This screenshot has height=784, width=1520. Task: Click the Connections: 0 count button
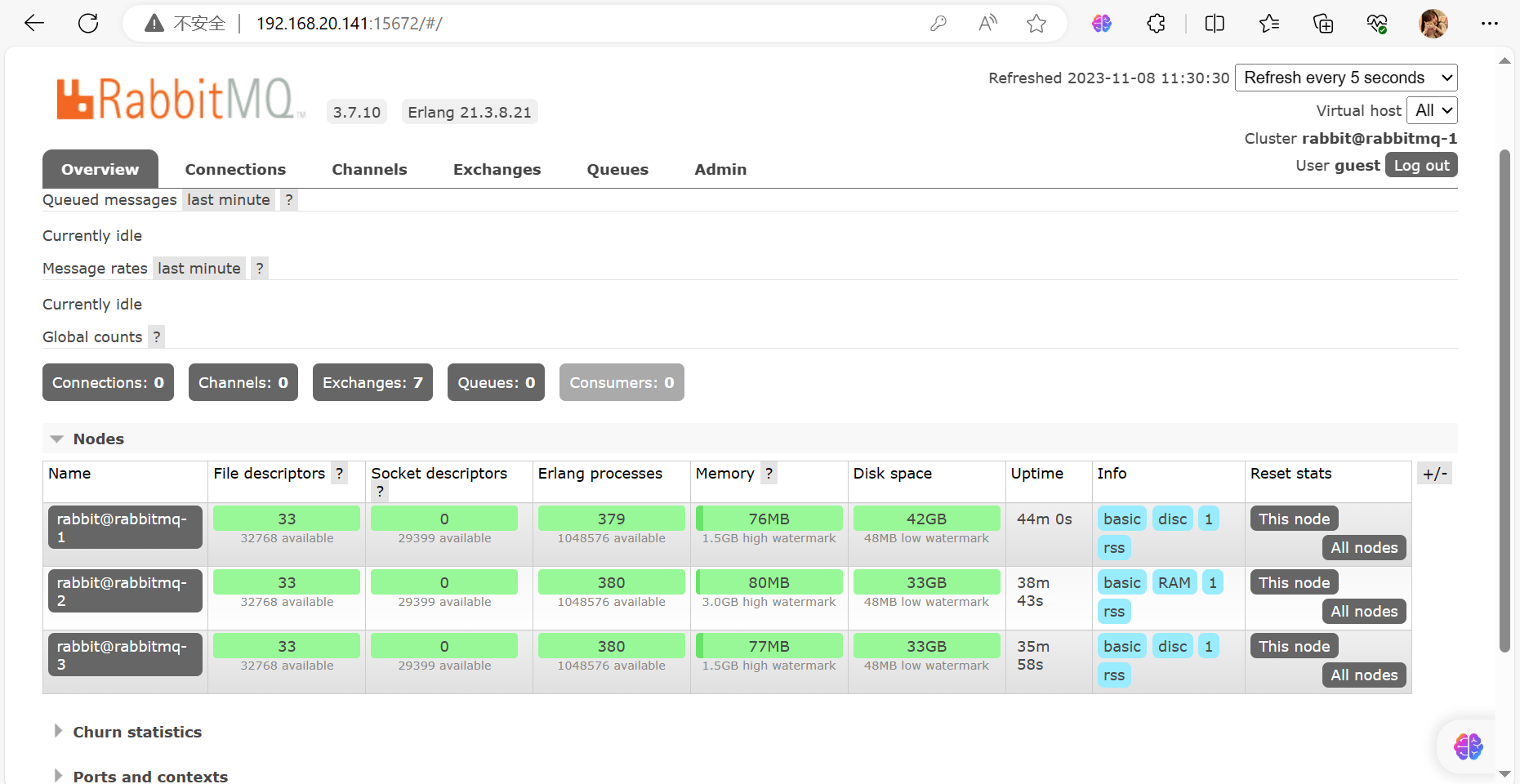click(108, 382)
